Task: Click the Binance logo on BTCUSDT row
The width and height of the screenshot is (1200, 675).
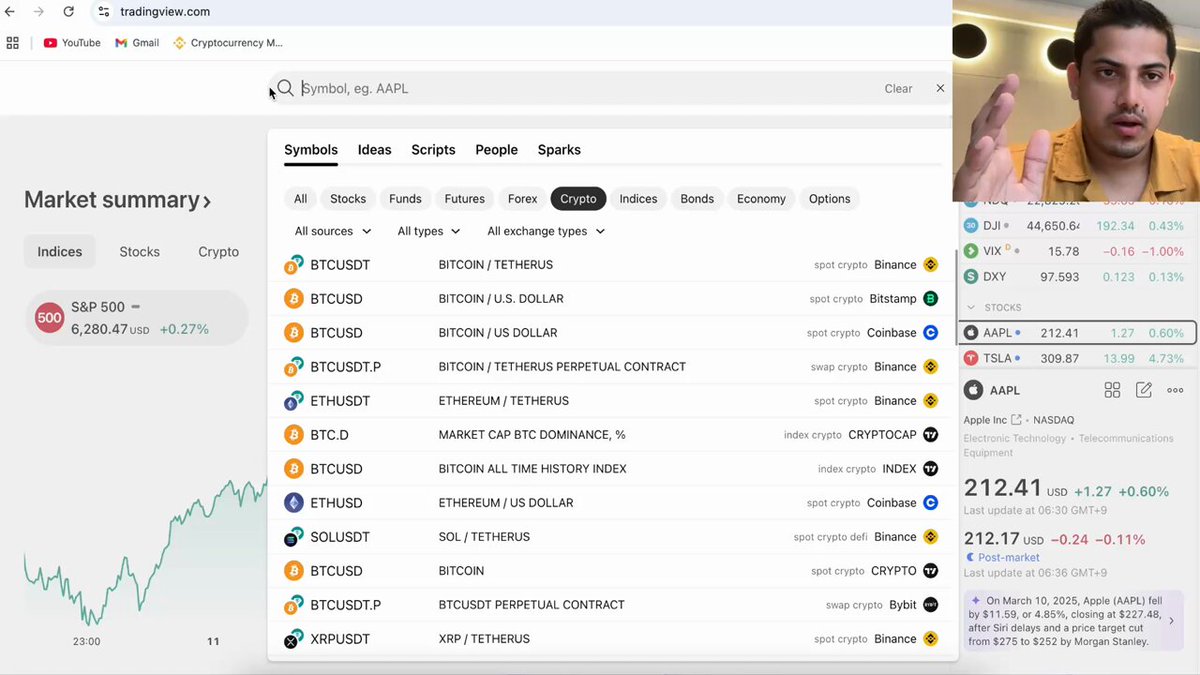Action: (x=930, y=265)
